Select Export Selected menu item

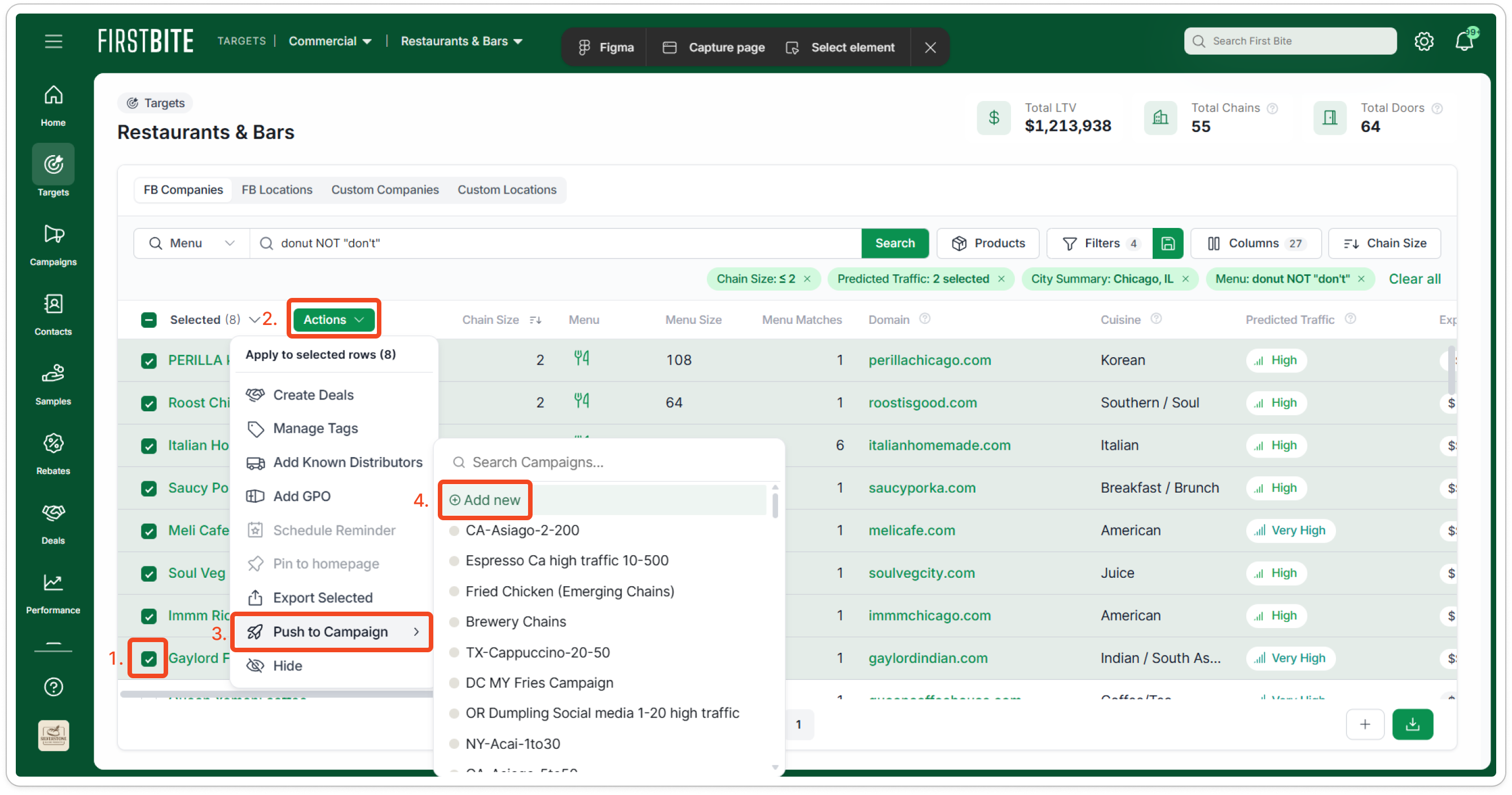click(x=333, y=598)
